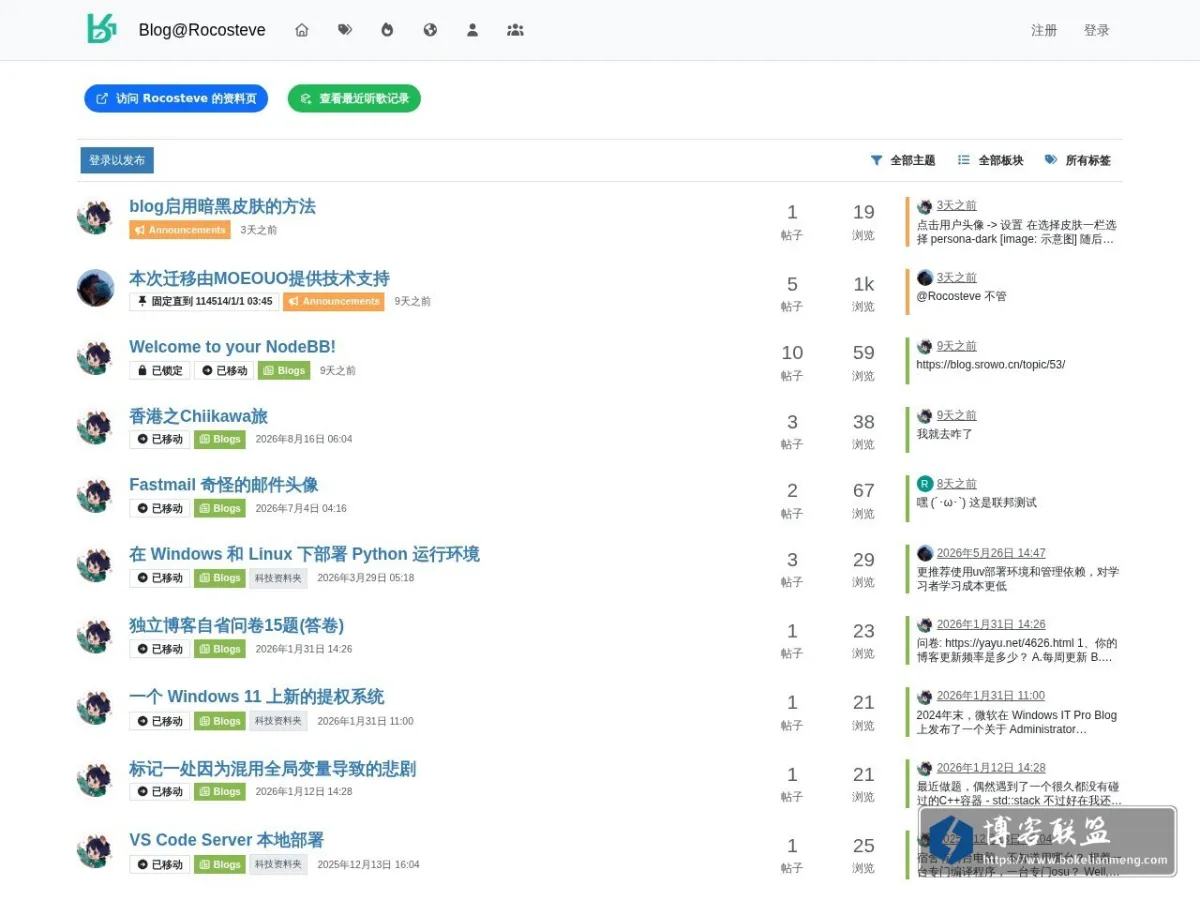The height and width of the screenshot is (900, 1200).
Task: Open the home icon in navbar
Action: pos(302,30)
